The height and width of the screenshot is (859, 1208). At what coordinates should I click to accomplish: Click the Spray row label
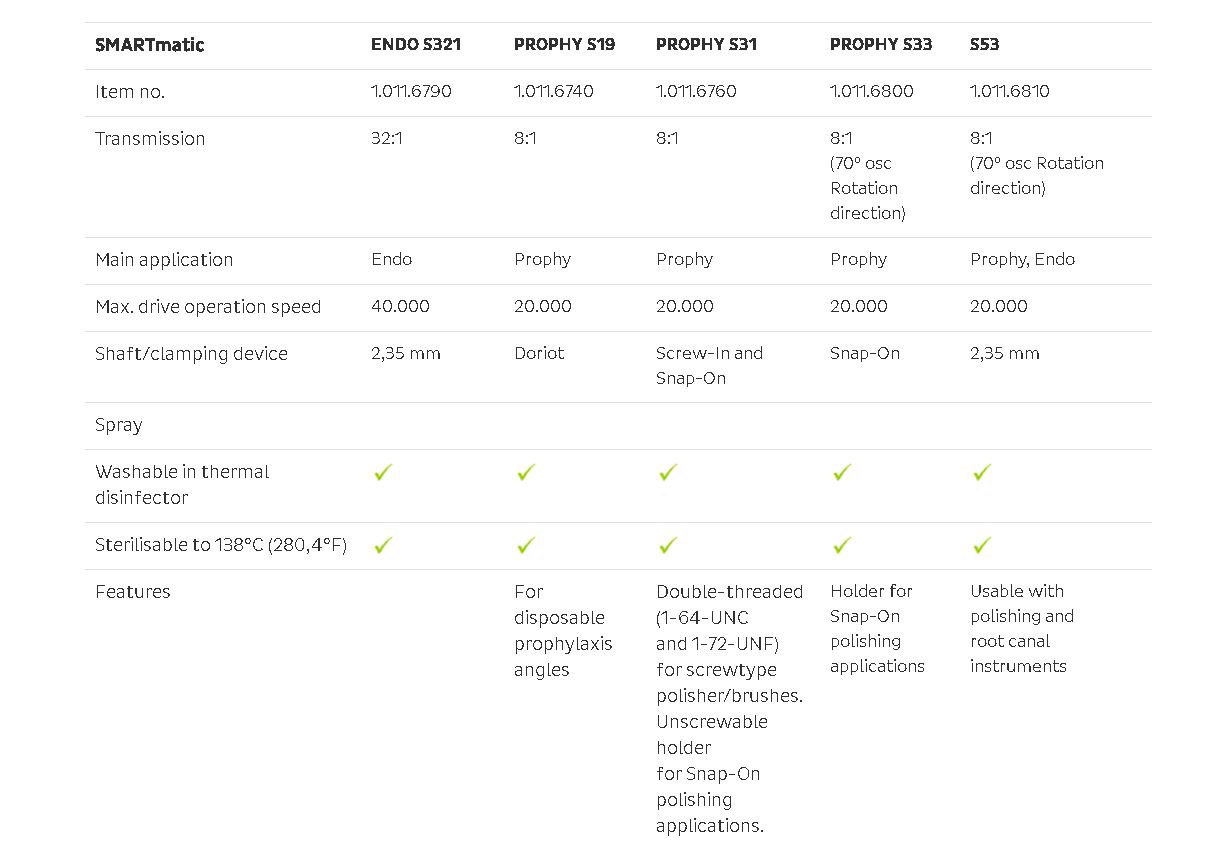click(119, 425)
